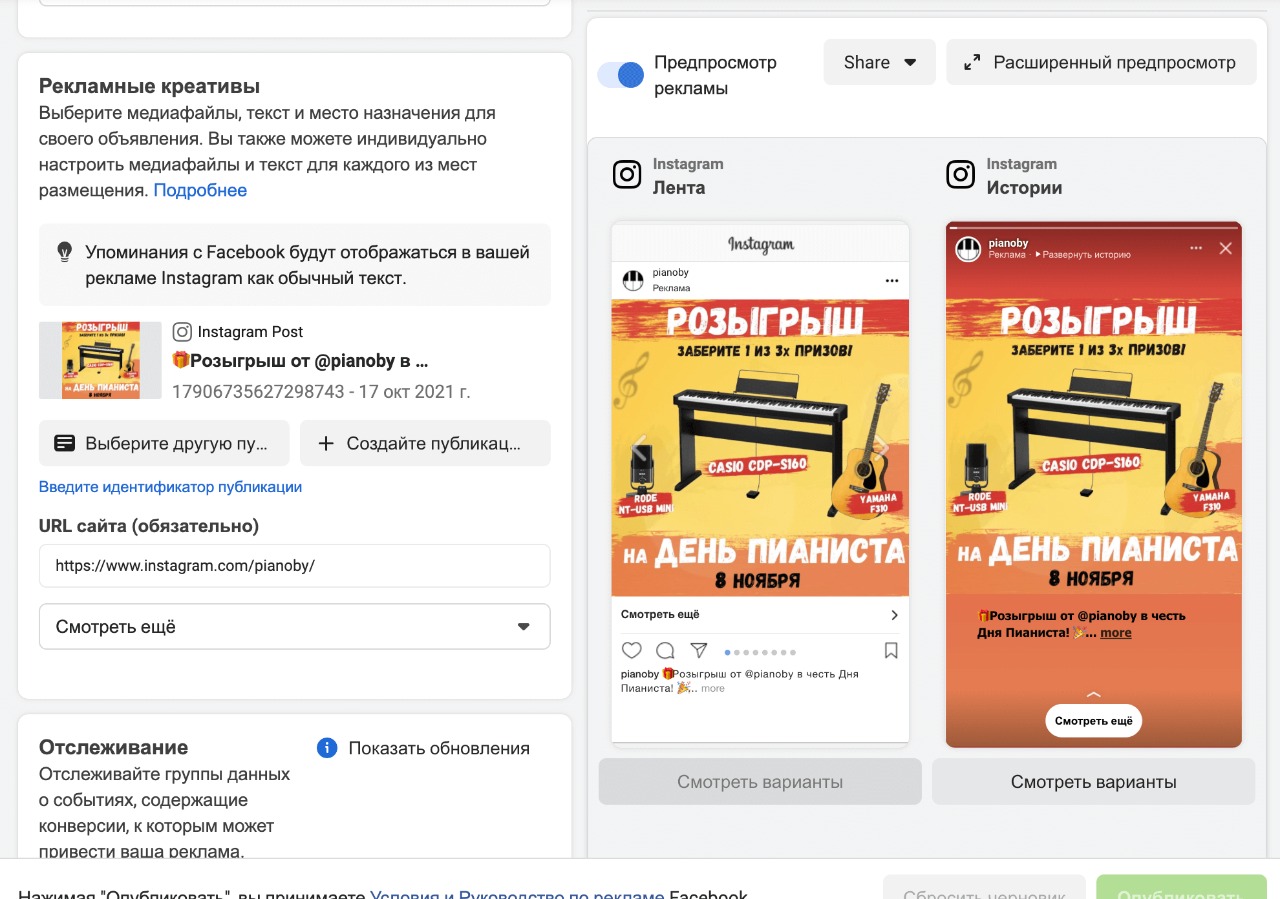Toggle the Предпросмотр рекламы switch
Image resolution: width=1280 pixels, height=899 pixels.
click(x=620, y=75)
